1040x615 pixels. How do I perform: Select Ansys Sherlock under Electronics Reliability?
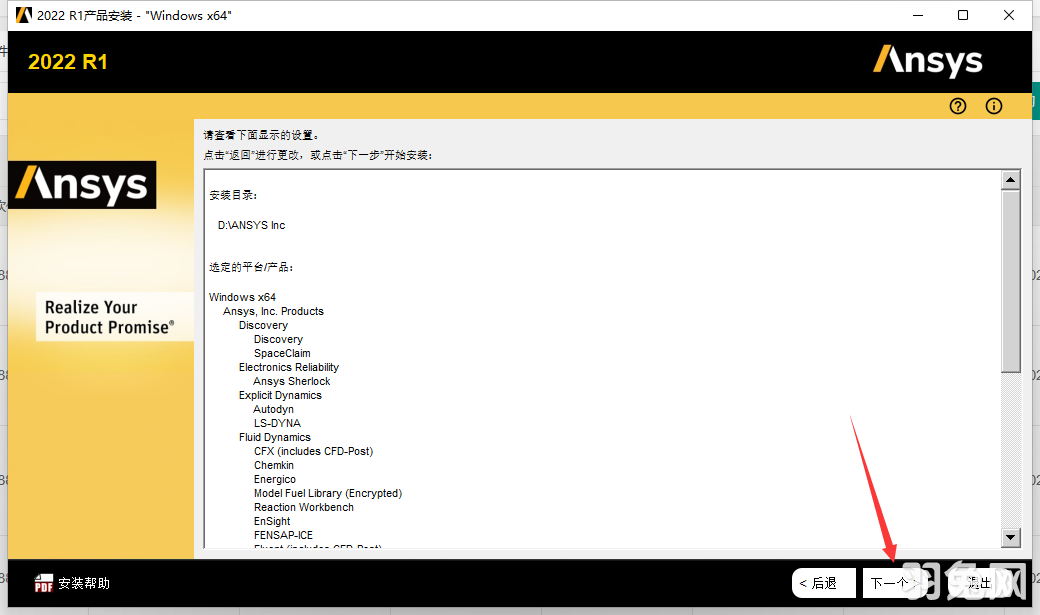(x=291, y=381)
